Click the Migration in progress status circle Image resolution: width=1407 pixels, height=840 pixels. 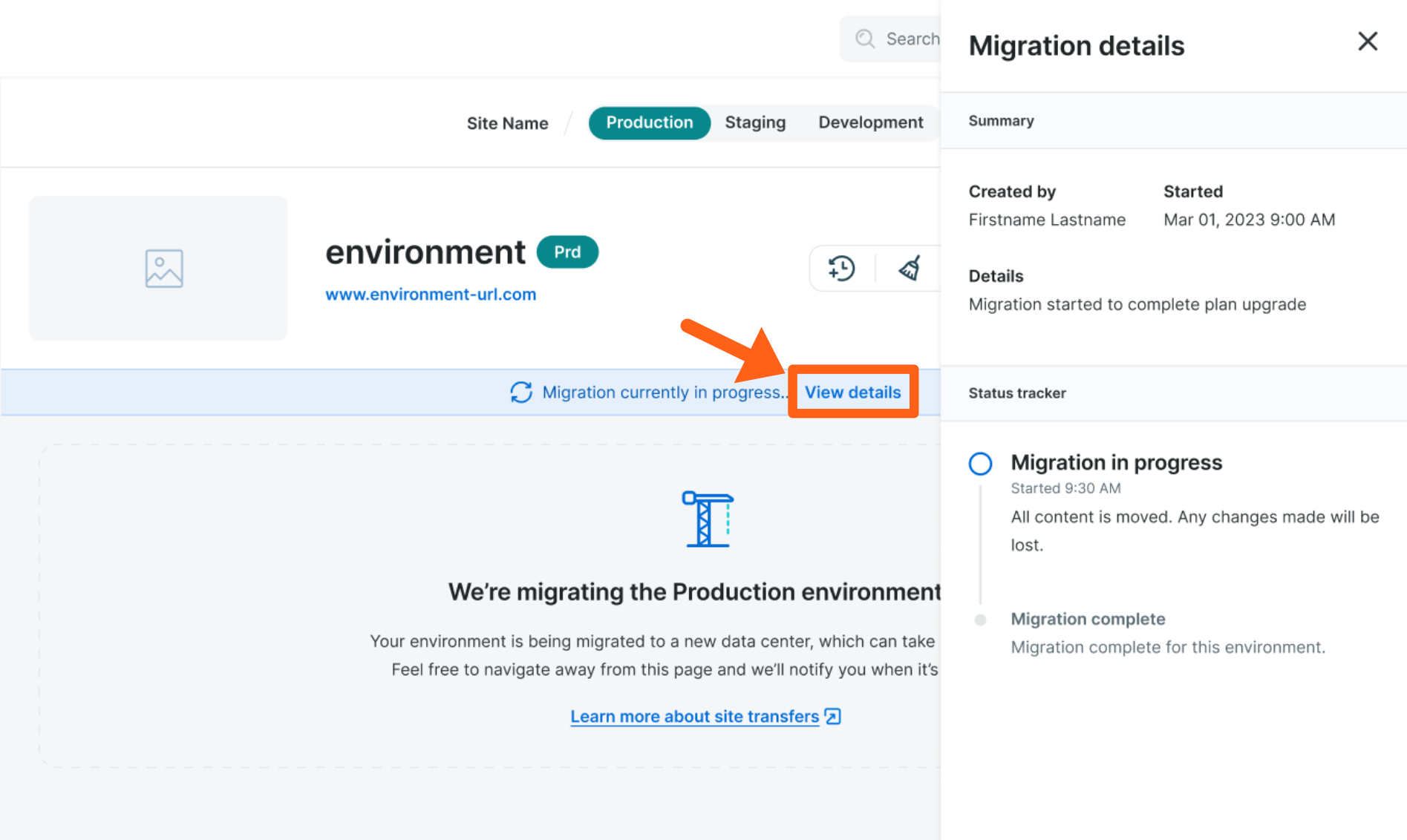coord(980,464)
